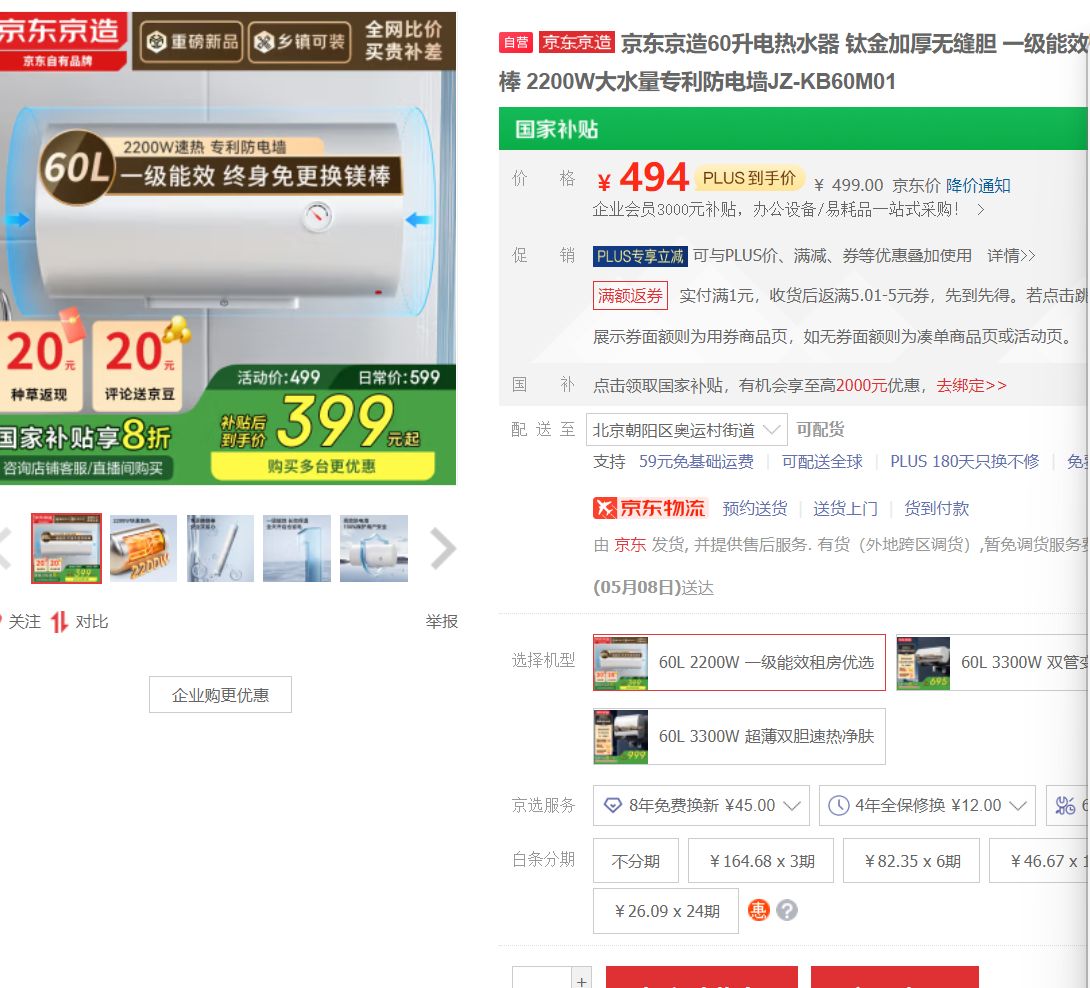Click the PLUS专享立减 promo tag
This screenshot has height=988, width=1090.
tap(640, 256)
